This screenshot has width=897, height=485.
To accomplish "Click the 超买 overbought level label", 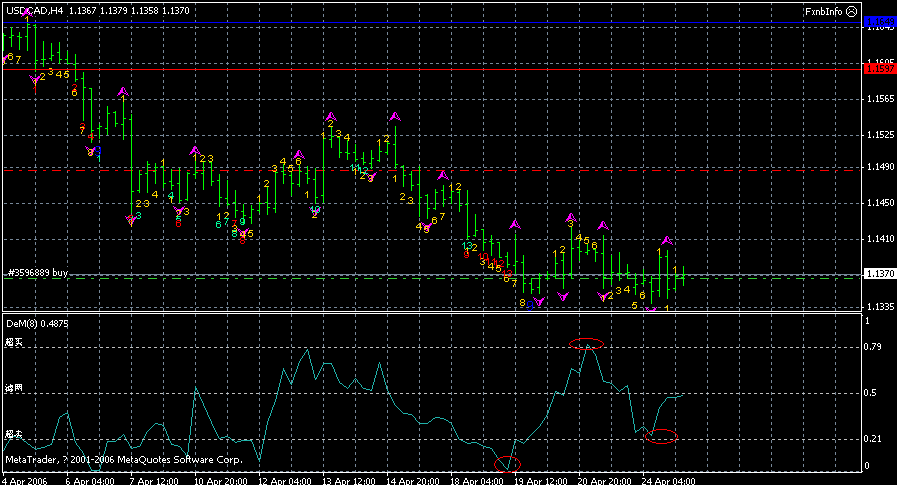I will click(x=13, y=343).
